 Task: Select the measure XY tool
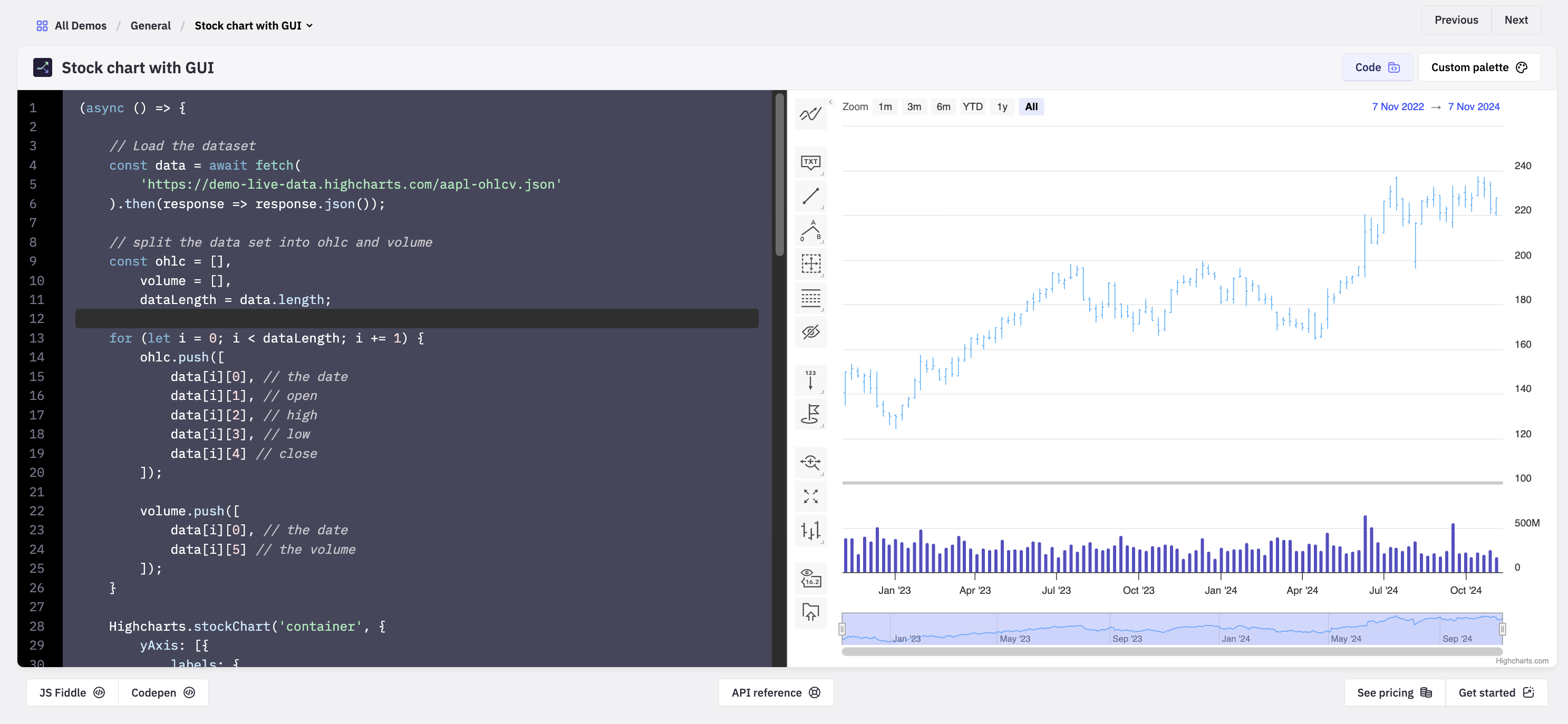[x=810, y=263]
